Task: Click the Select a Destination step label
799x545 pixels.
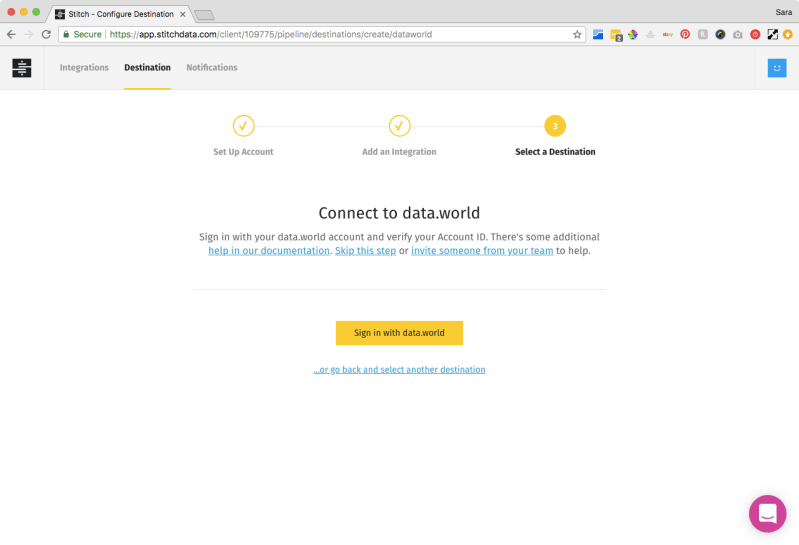Action: (x=555, y=152)
